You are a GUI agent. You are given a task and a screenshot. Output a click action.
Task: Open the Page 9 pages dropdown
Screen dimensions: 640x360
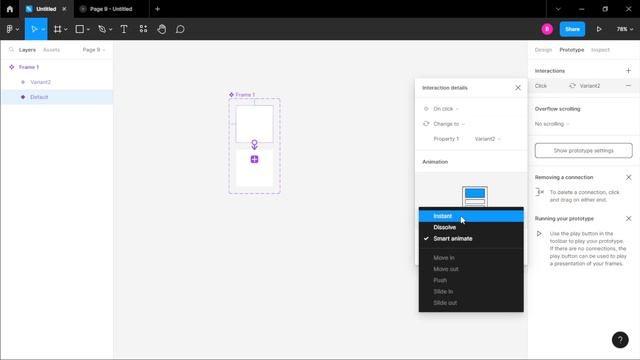click(x=94, y=50)
